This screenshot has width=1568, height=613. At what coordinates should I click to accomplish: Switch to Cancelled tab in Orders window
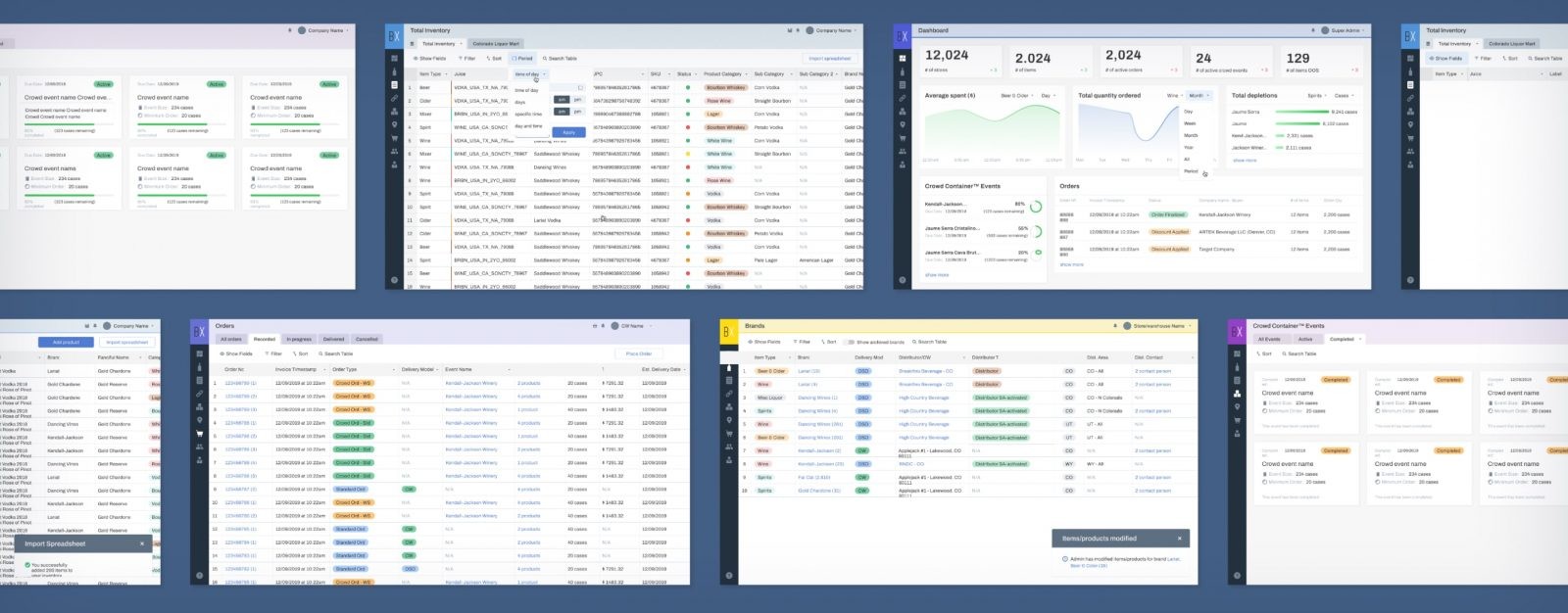pyautogui.click(x=367, y=339)
